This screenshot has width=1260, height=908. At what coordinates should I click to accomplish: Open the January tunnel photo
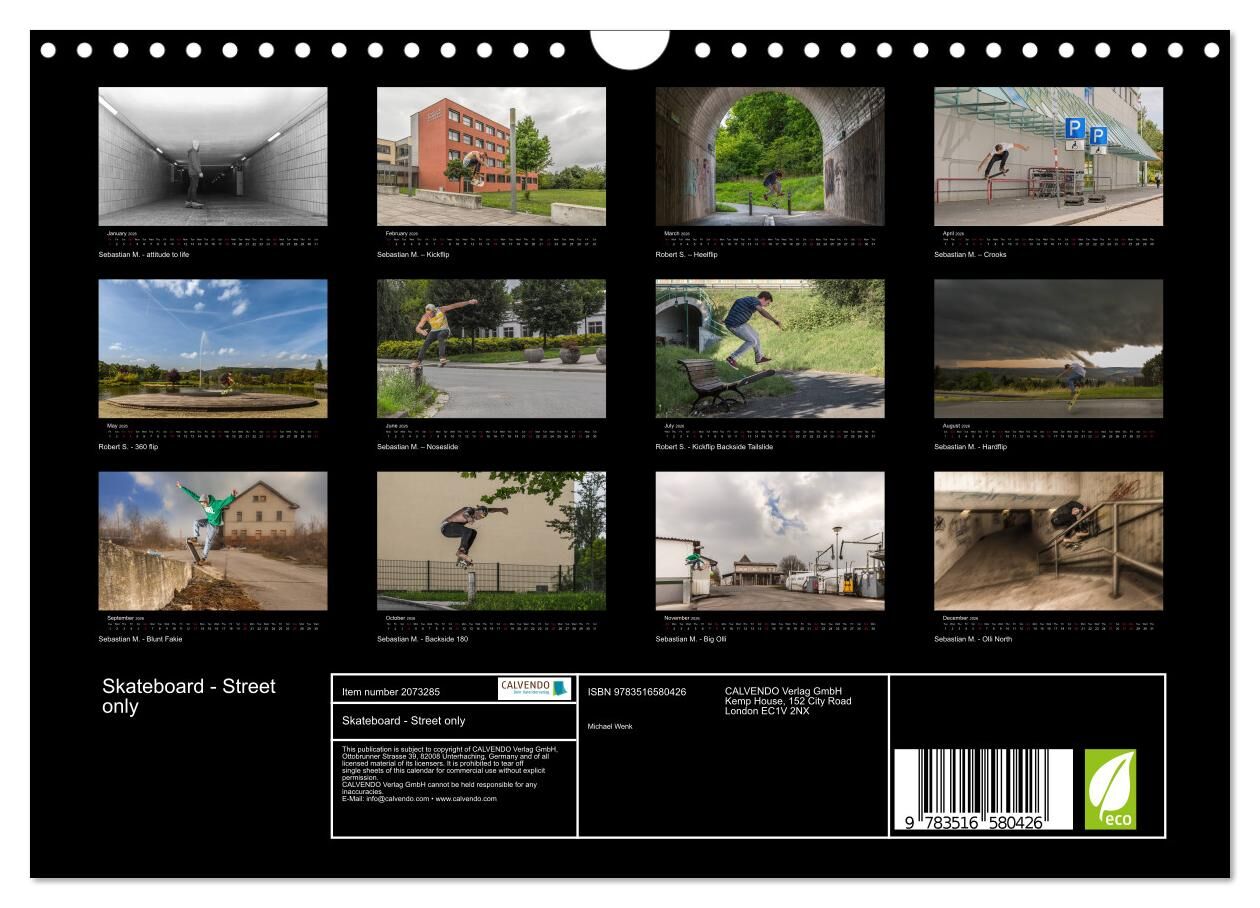coord(212,156)
